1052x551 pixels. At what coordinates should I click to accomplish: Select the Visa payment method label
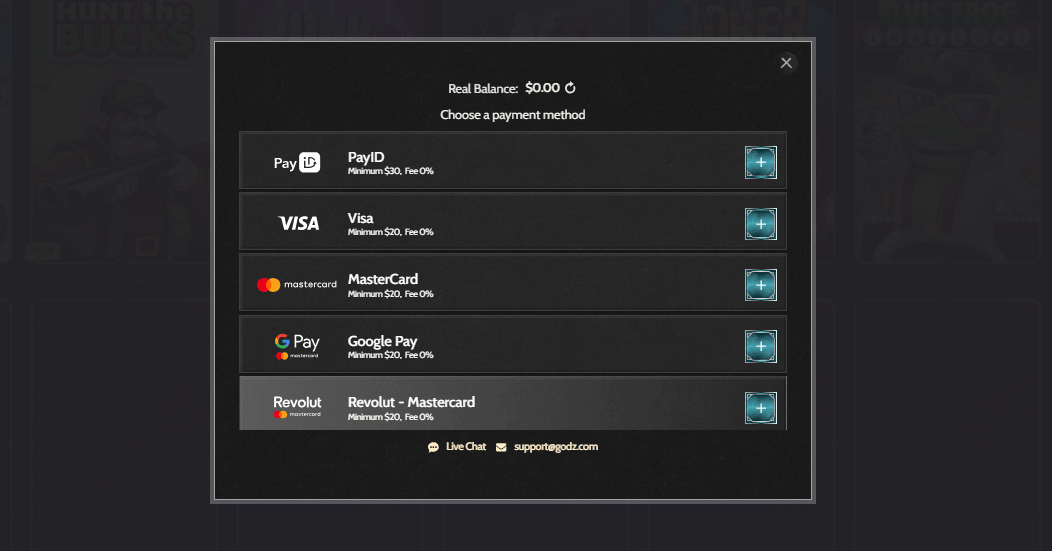360,218
